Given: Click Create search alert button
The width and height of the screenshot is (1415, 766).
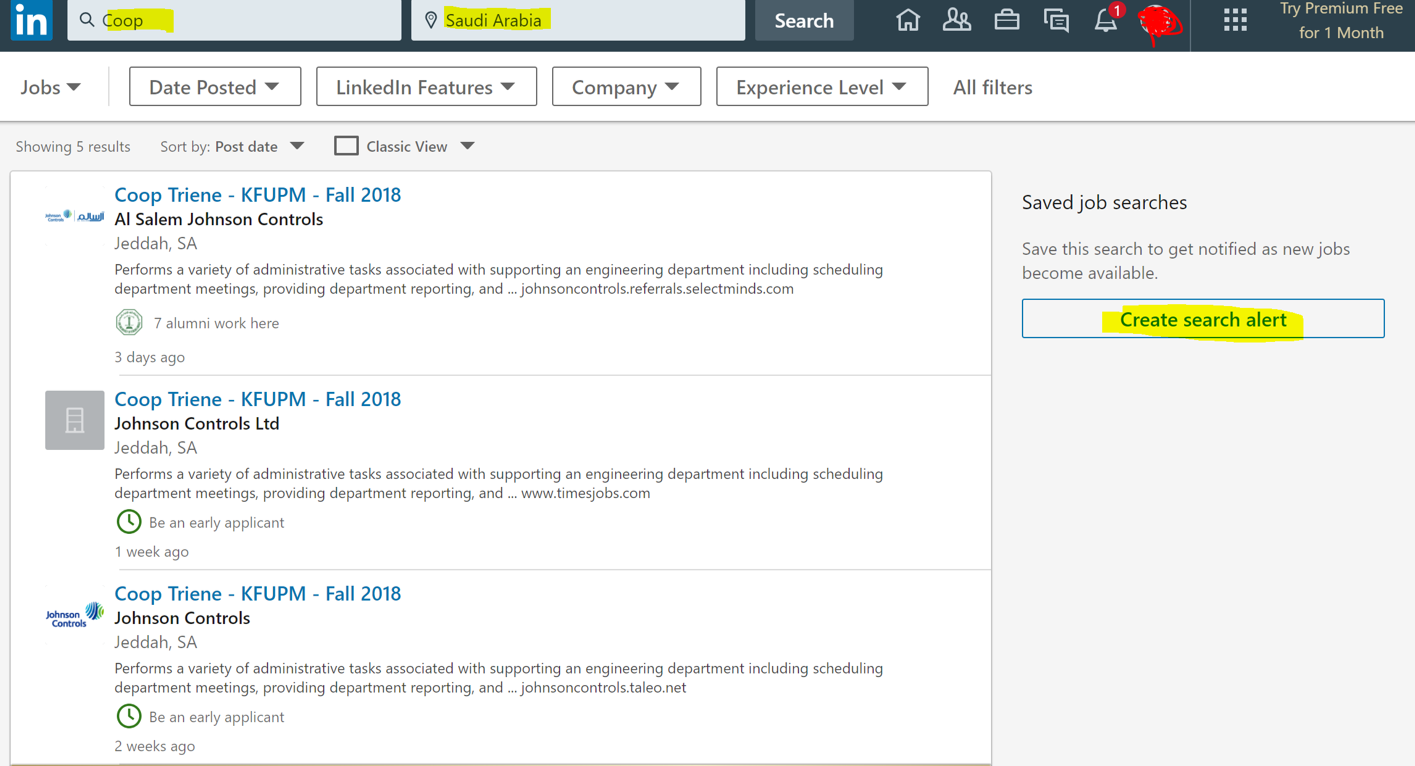Looking at the screenshot, I should (1203, 319).
